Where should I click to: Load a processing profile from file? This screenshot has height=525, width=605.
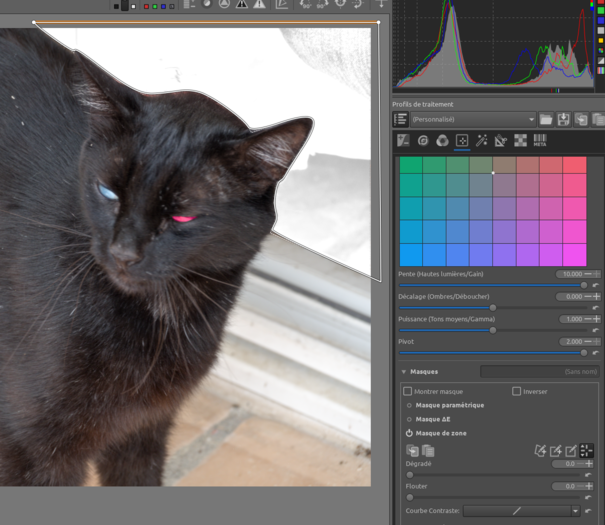(546, 119)
